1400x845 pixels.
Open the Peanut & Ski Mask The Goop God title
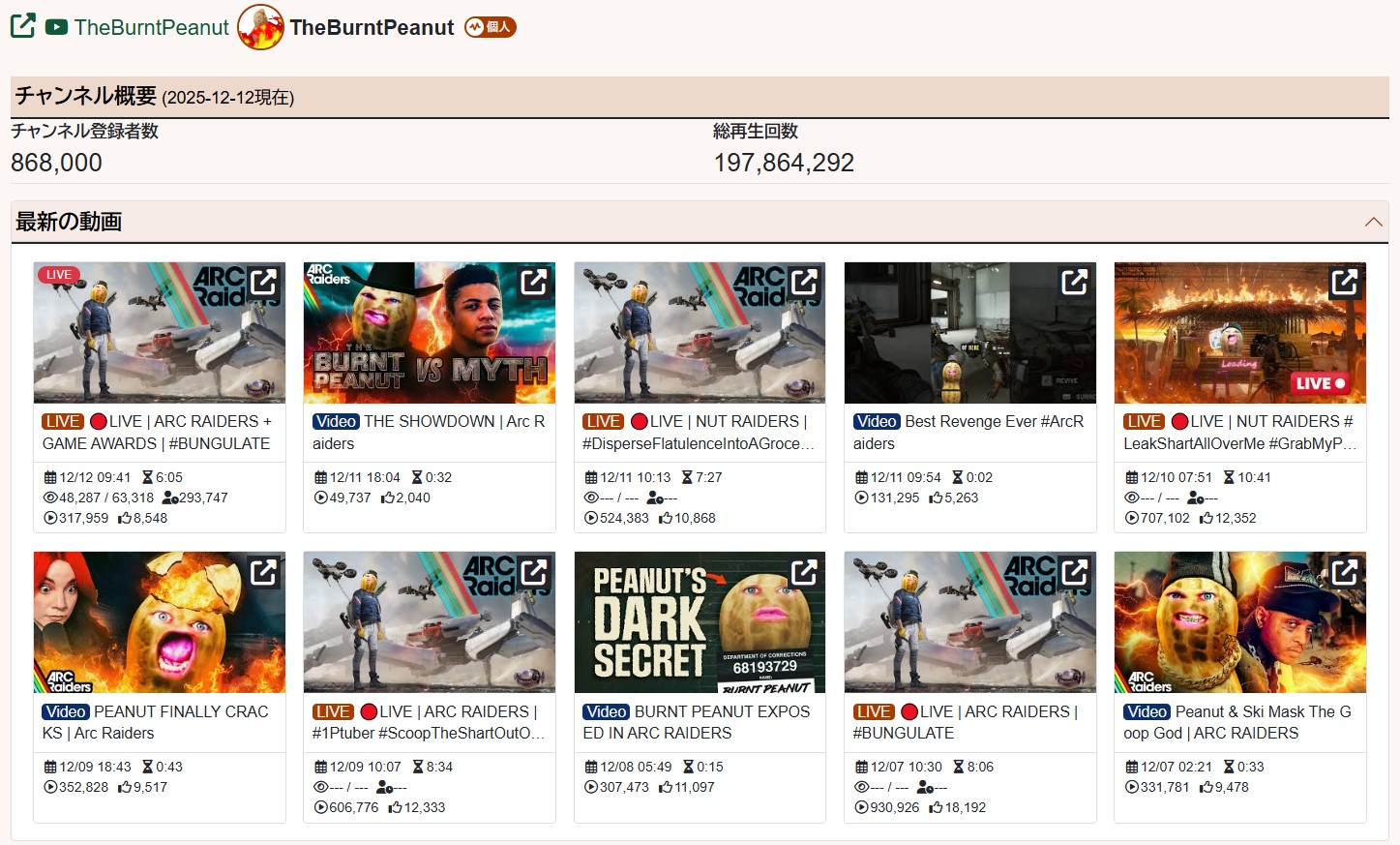coord(1237,722)
